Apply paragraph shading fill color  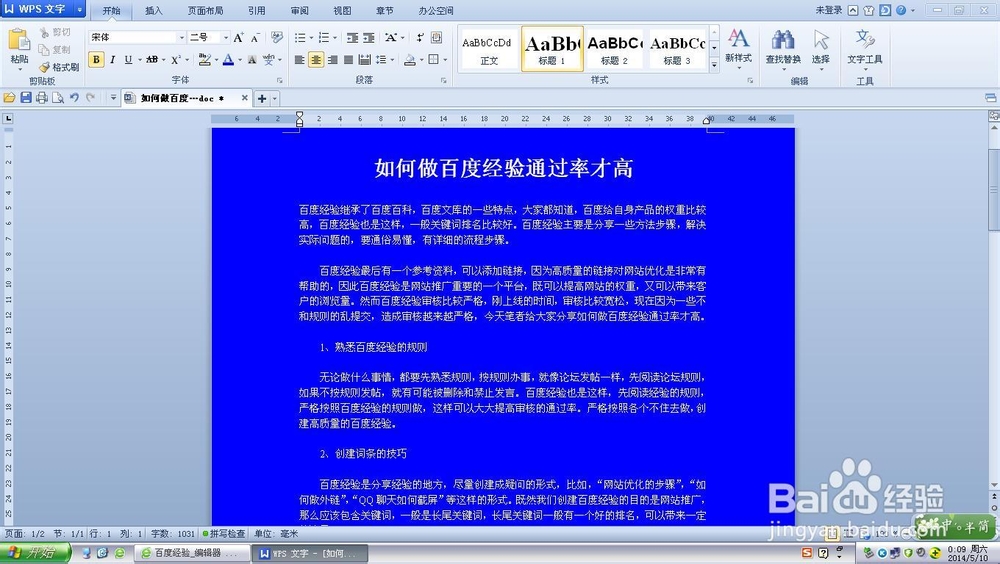tap(410, 59)
